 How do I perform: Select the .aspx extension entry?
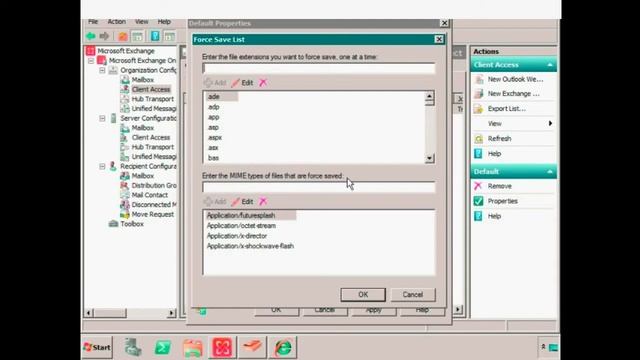[x=215, y=138]
